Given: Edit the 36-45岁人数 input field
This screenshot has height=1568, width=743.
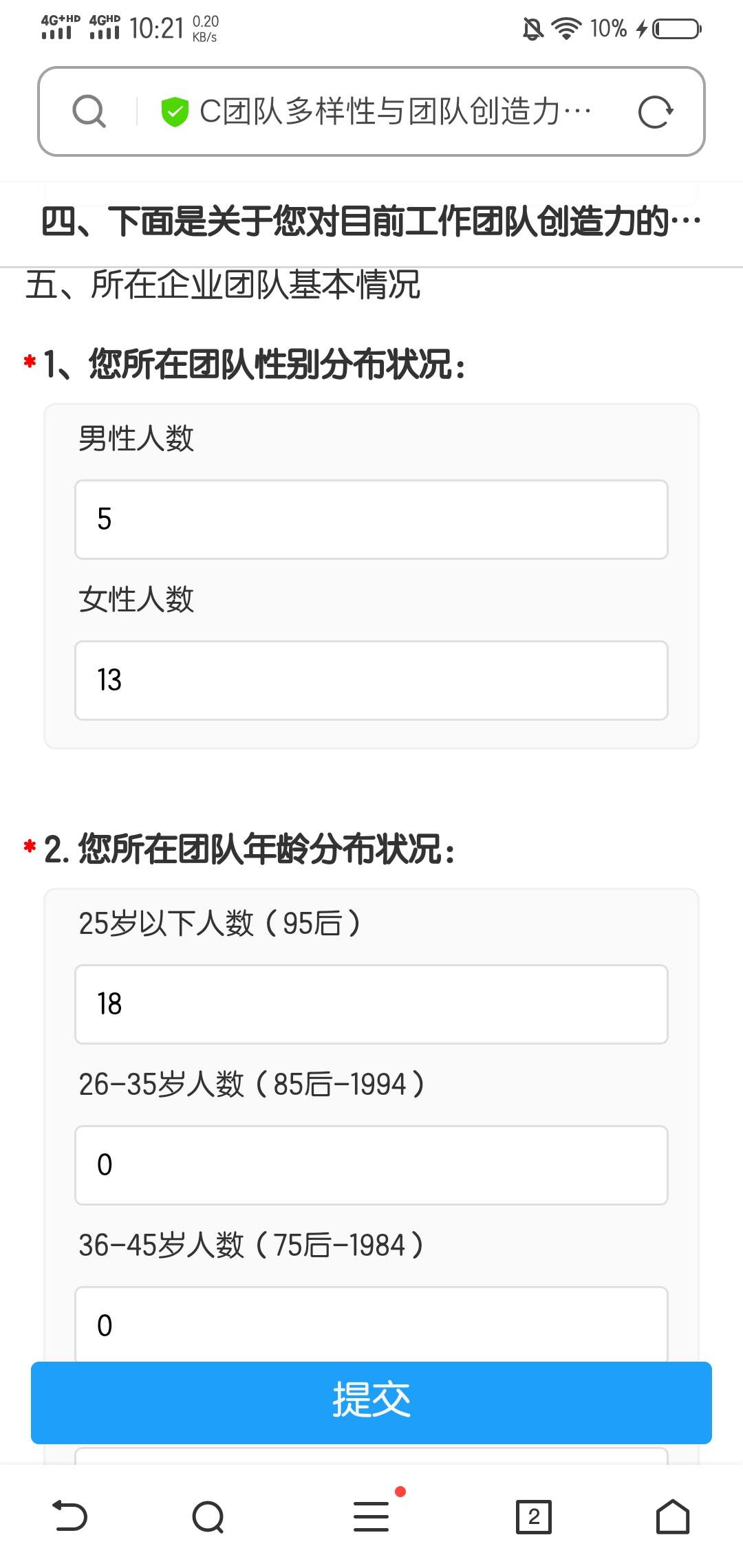Looking at the screenshot, I should click(x=371, y=1325).
